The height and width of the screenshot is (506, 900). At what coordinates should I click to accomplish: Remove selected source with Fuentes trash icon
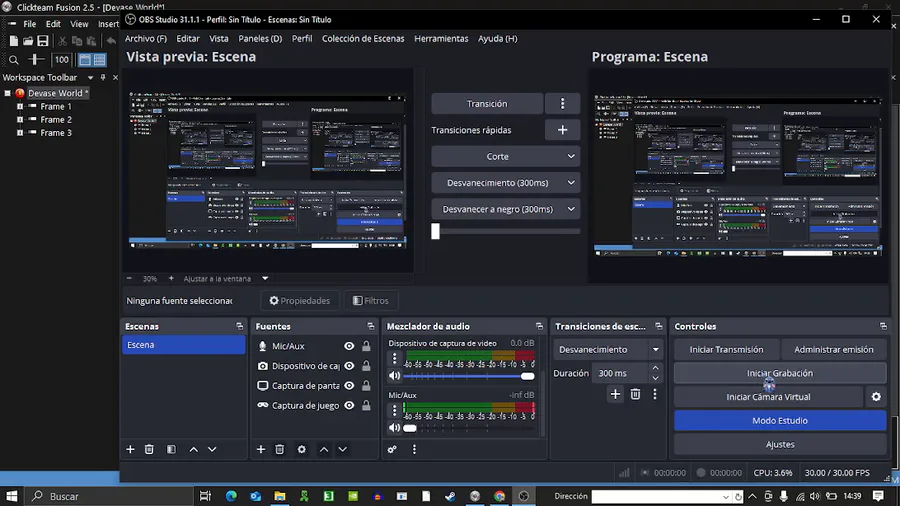[280, 449]
